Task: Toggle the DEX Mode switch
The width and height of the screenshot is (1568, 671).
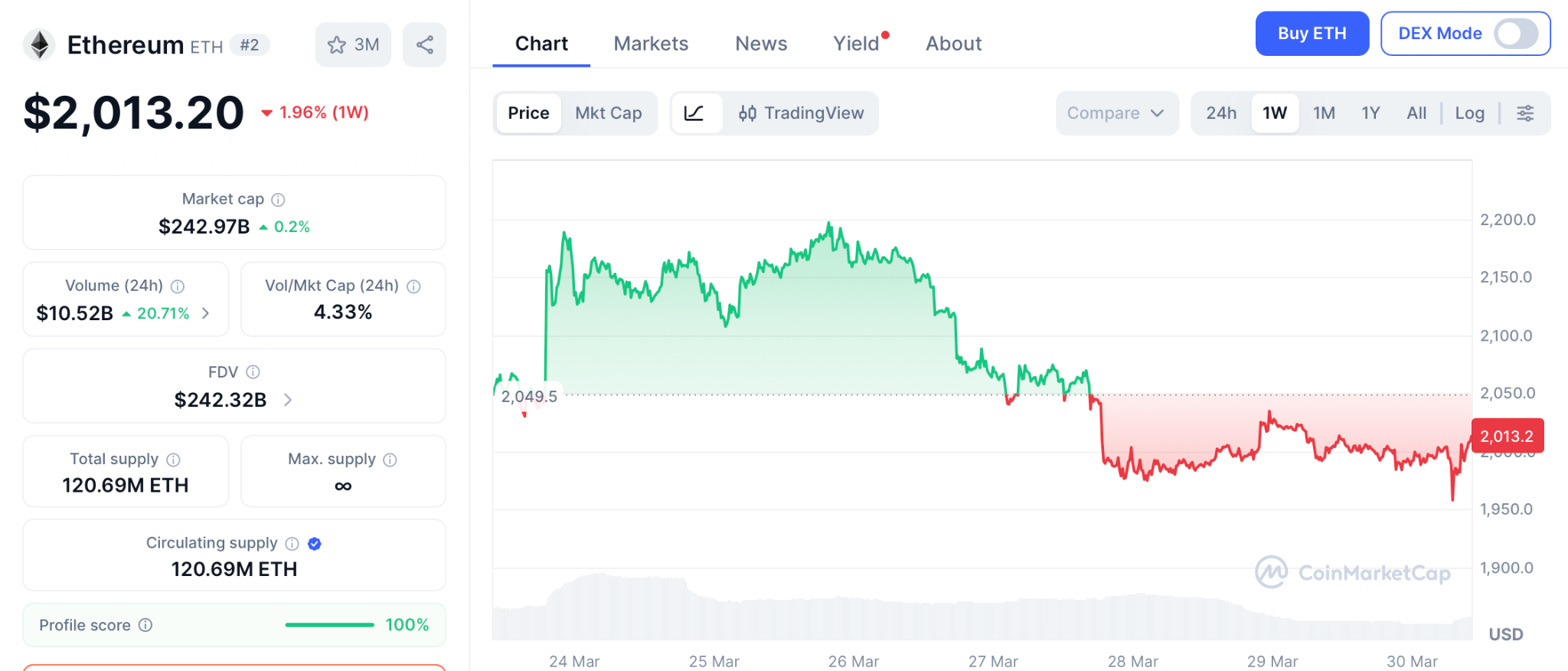Action: (x=1516, y=34)
